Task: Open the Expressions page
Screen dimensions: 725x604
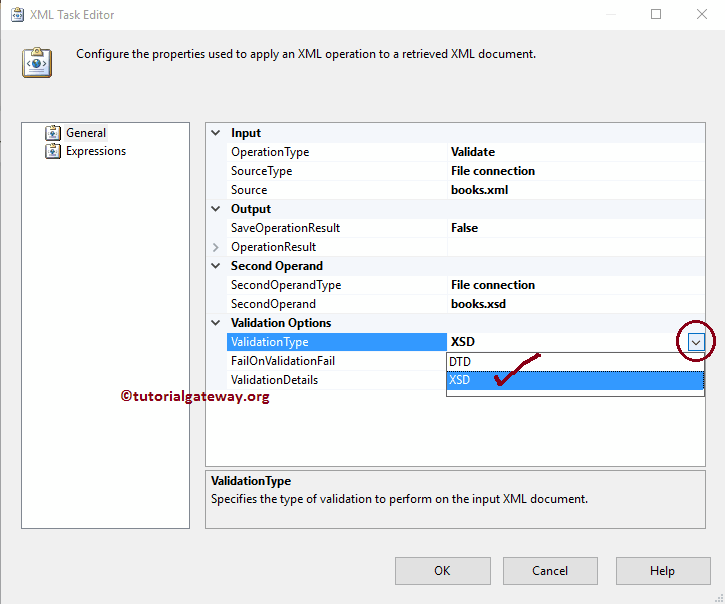Action: pyautogui.click(x=96, y=151)
